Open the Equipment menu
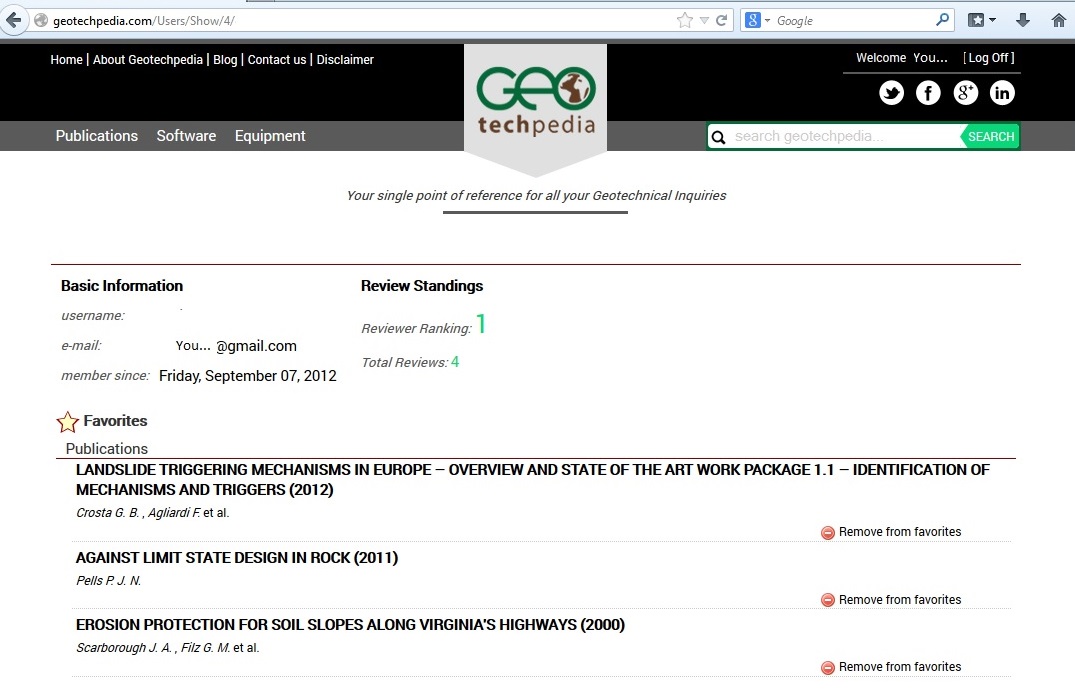1075x692 pixels. coord(270,136)
